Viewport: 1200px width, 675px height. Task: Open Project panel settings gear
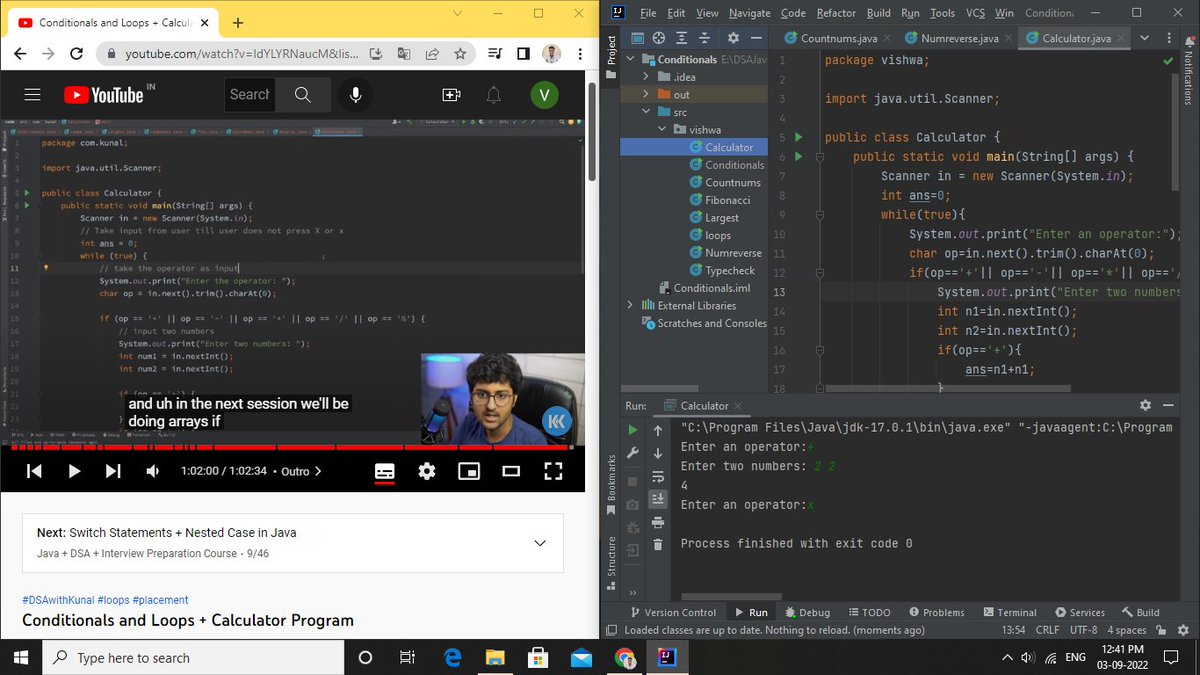[x=732, y=38]
